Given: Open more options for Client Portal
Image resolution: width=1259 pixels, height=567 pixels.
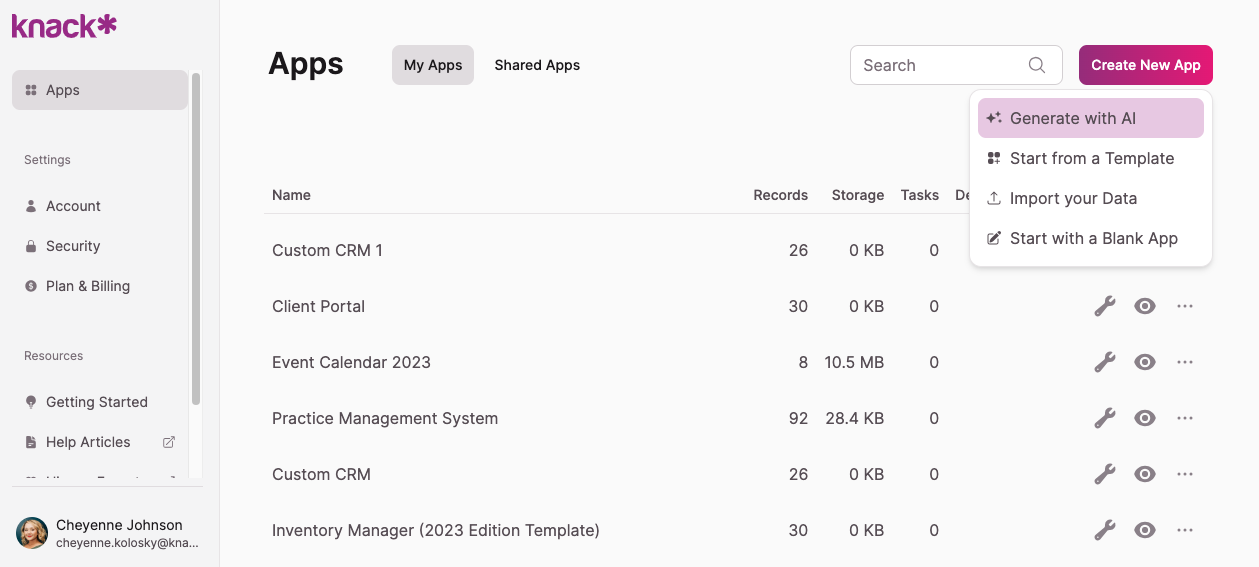Looking at the screenshot, I should (x=1185, y=306).
